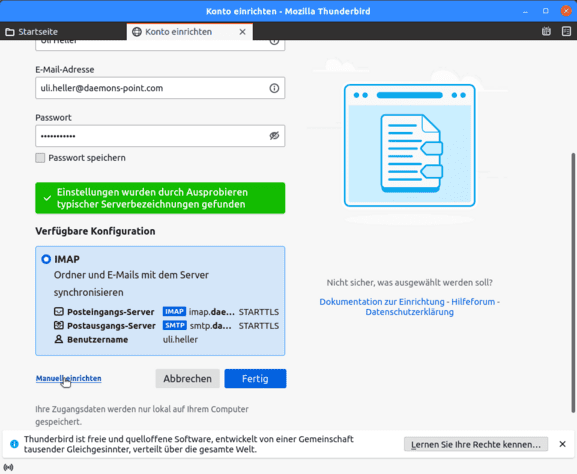This screenshot has height=474, width=577.
Task: Click the vertical scrollbar thumb
Action: 573,283
